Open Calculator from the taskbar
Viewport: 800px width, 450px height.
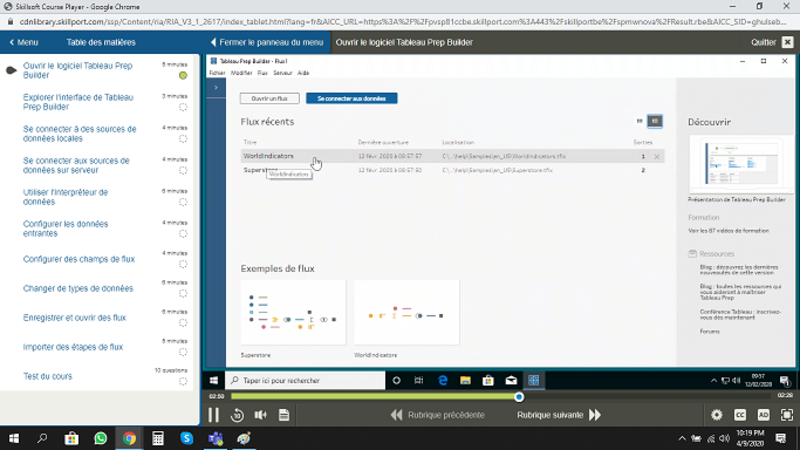point(158,438)
